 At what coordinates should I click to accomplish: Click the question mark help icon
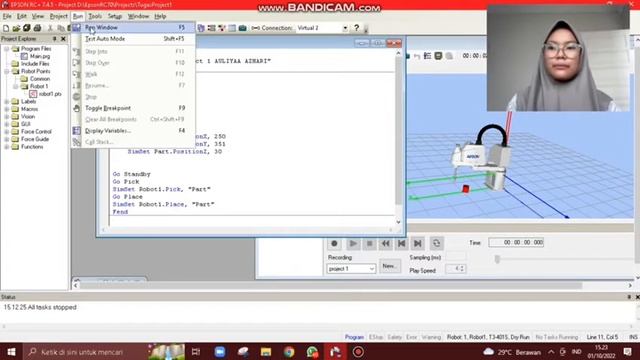[x=356, y=27]
